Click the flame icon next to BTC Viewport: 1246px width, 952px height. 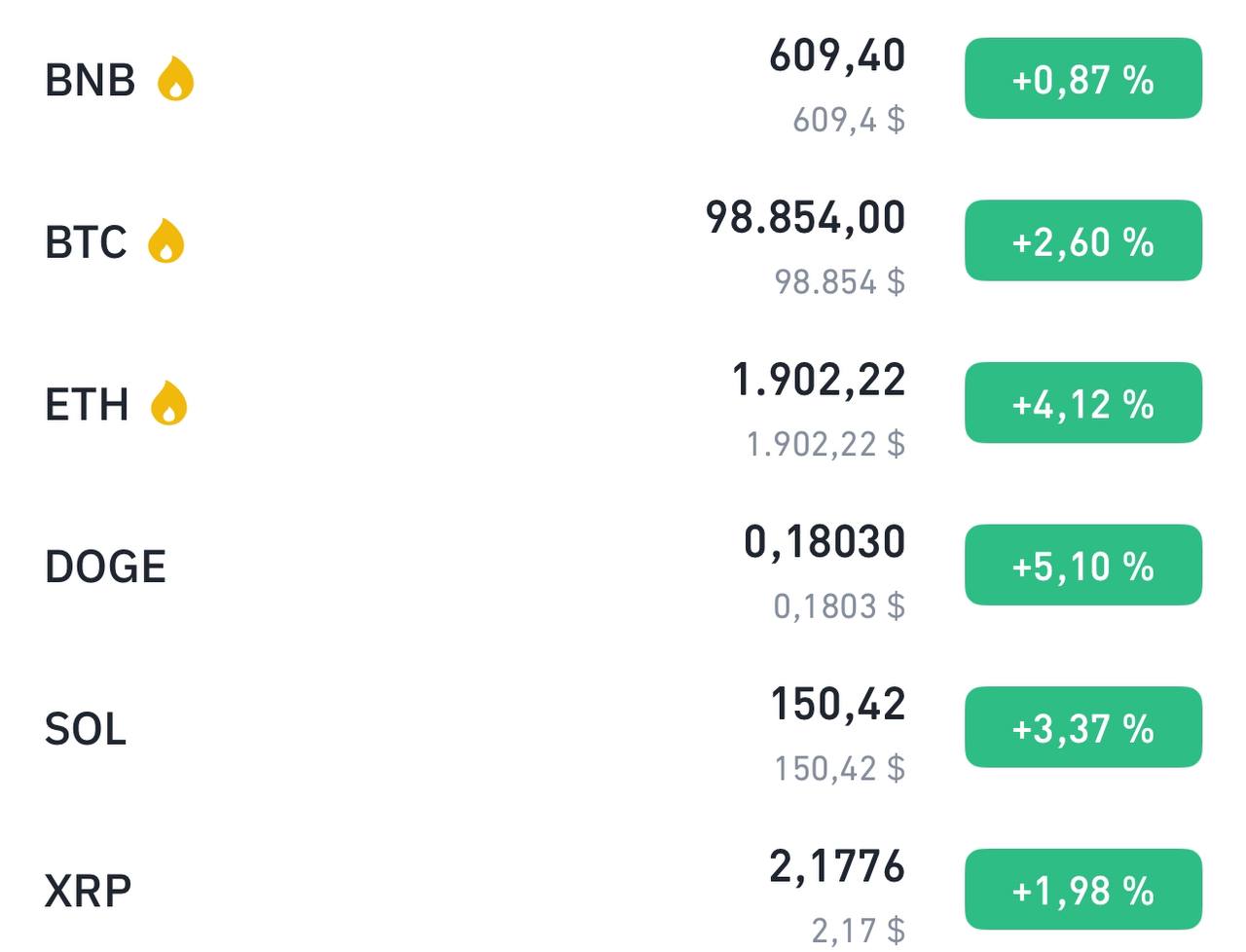[x=166, y=241]
